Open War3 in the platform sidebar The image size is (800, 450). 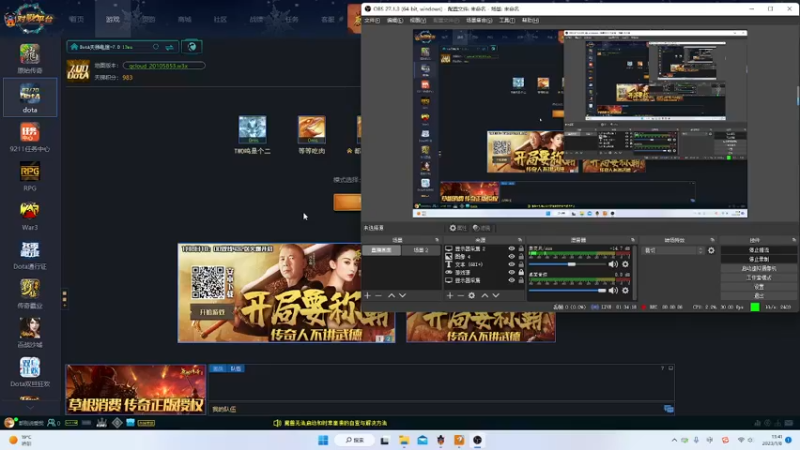(x=30, y=215)
